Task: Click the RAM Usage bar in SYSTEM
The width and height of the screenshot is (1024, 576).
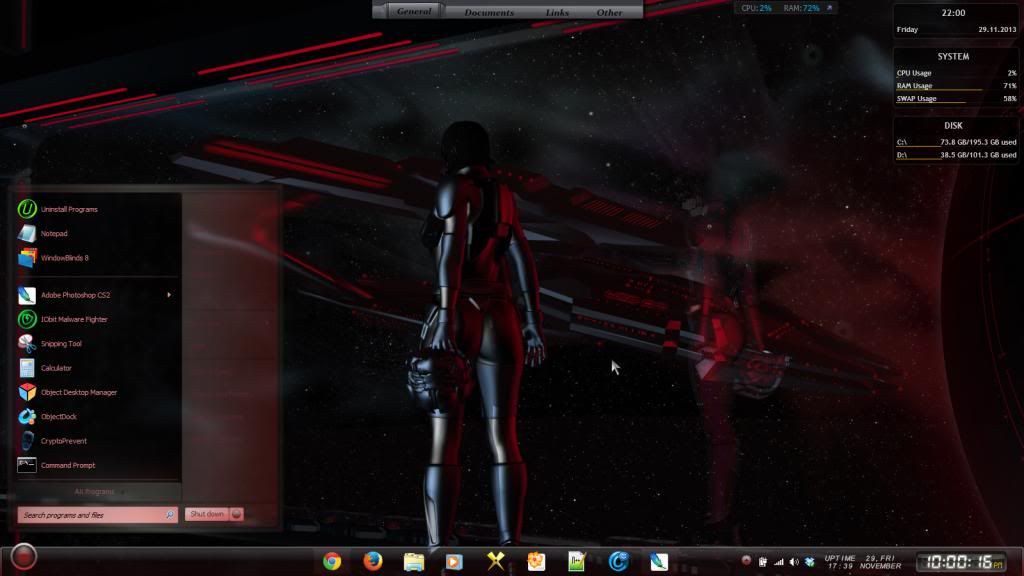Action: (x=956, y=86)
